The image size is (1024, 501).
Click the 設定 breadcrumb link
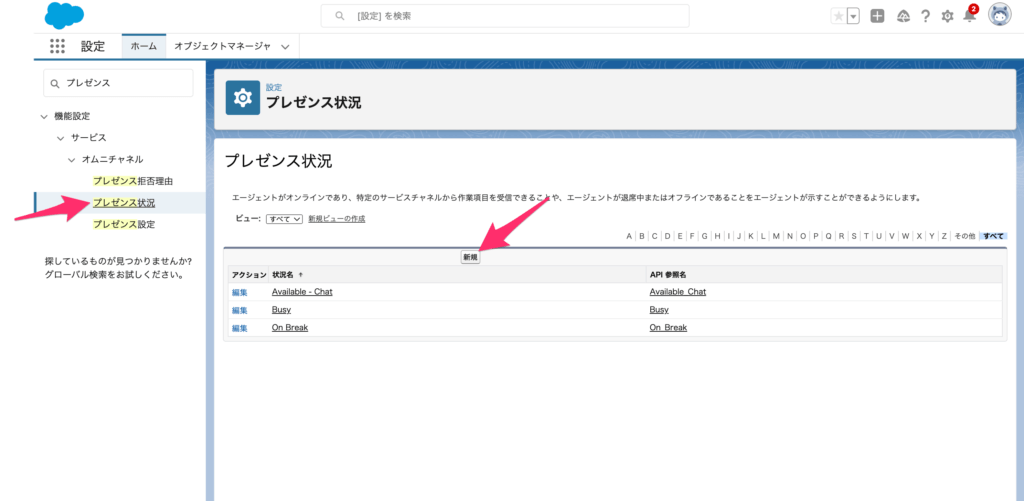click(x=274, y=88)
